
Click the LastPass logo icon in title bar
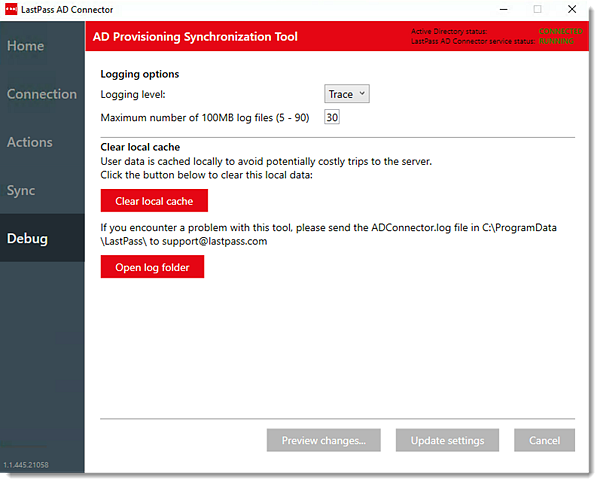[x=11, y=9]
